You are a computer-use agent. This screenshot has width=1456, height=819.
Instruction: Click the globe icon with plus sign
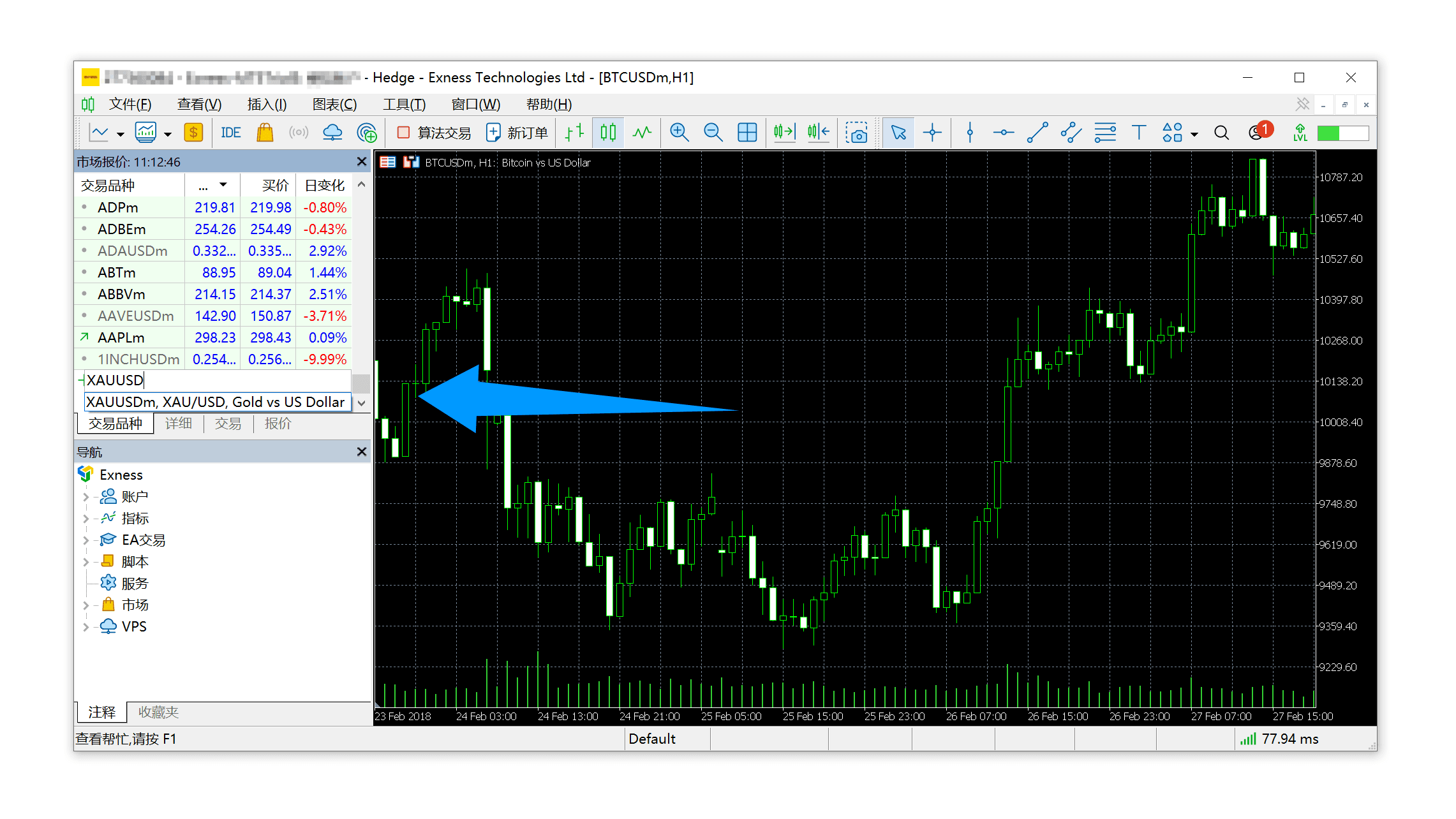(x=367, y=133)
